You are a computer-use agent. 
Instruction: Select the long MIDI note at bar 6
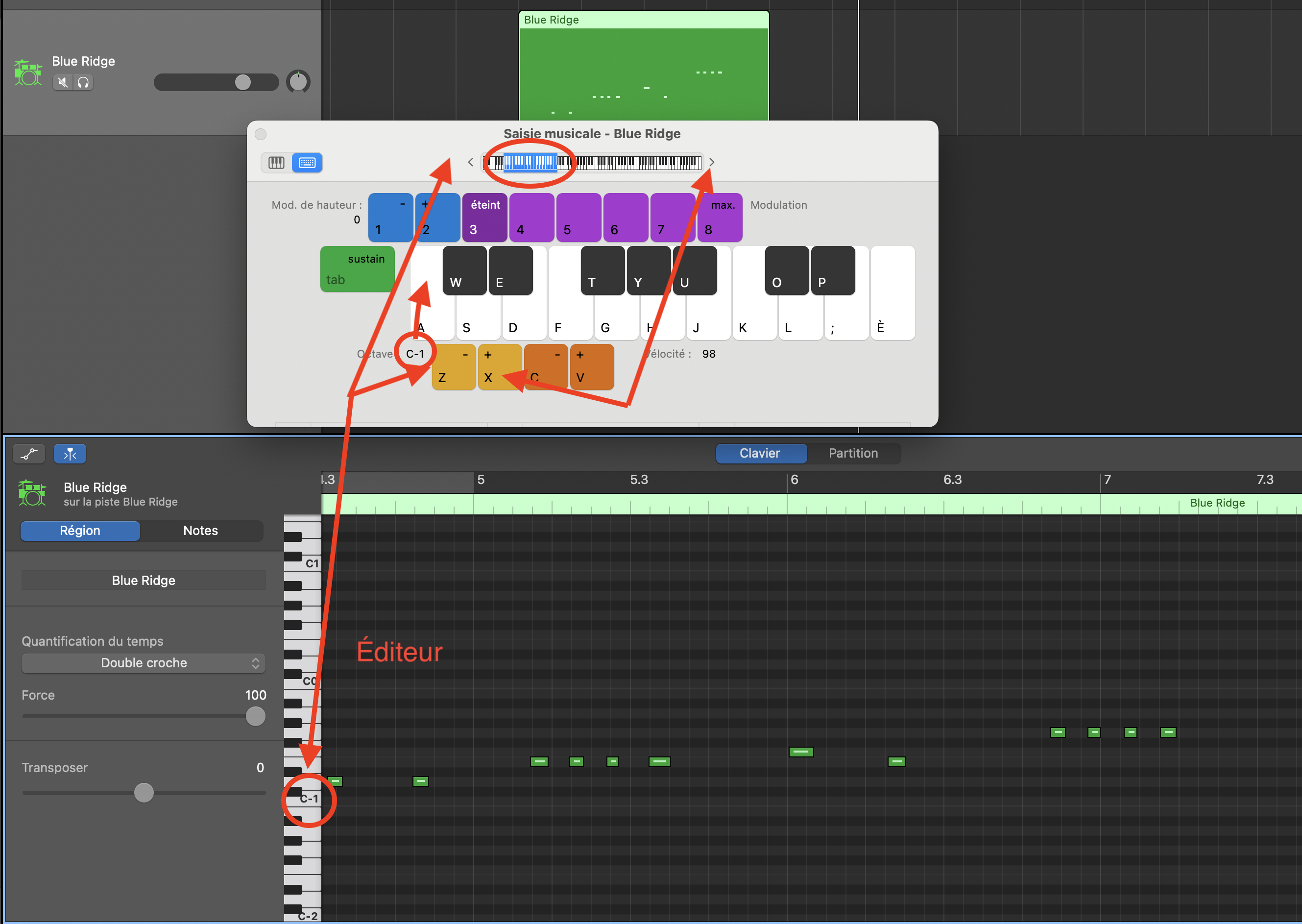(x=801, y=752)
